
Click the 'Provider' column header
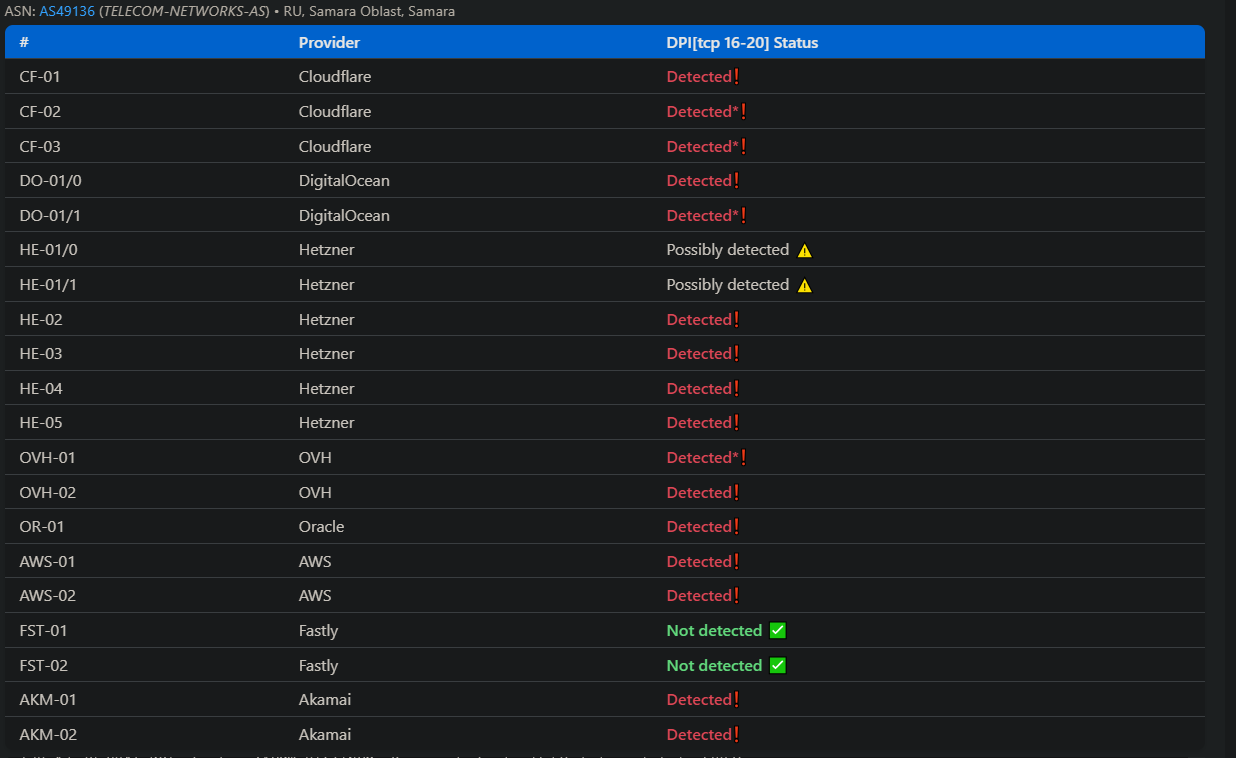pos(329,43)
